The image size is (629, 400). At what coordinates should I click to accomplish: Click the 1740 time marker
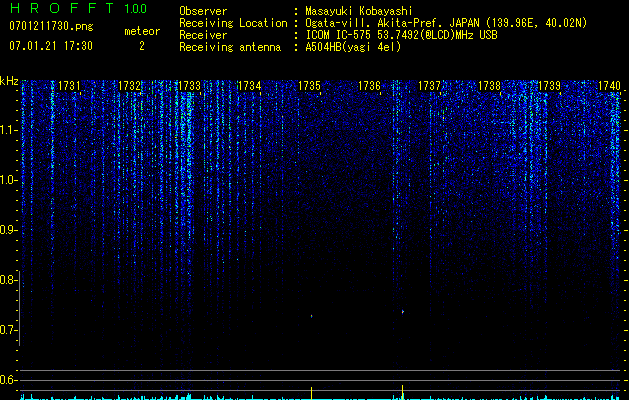click(609, 86)
